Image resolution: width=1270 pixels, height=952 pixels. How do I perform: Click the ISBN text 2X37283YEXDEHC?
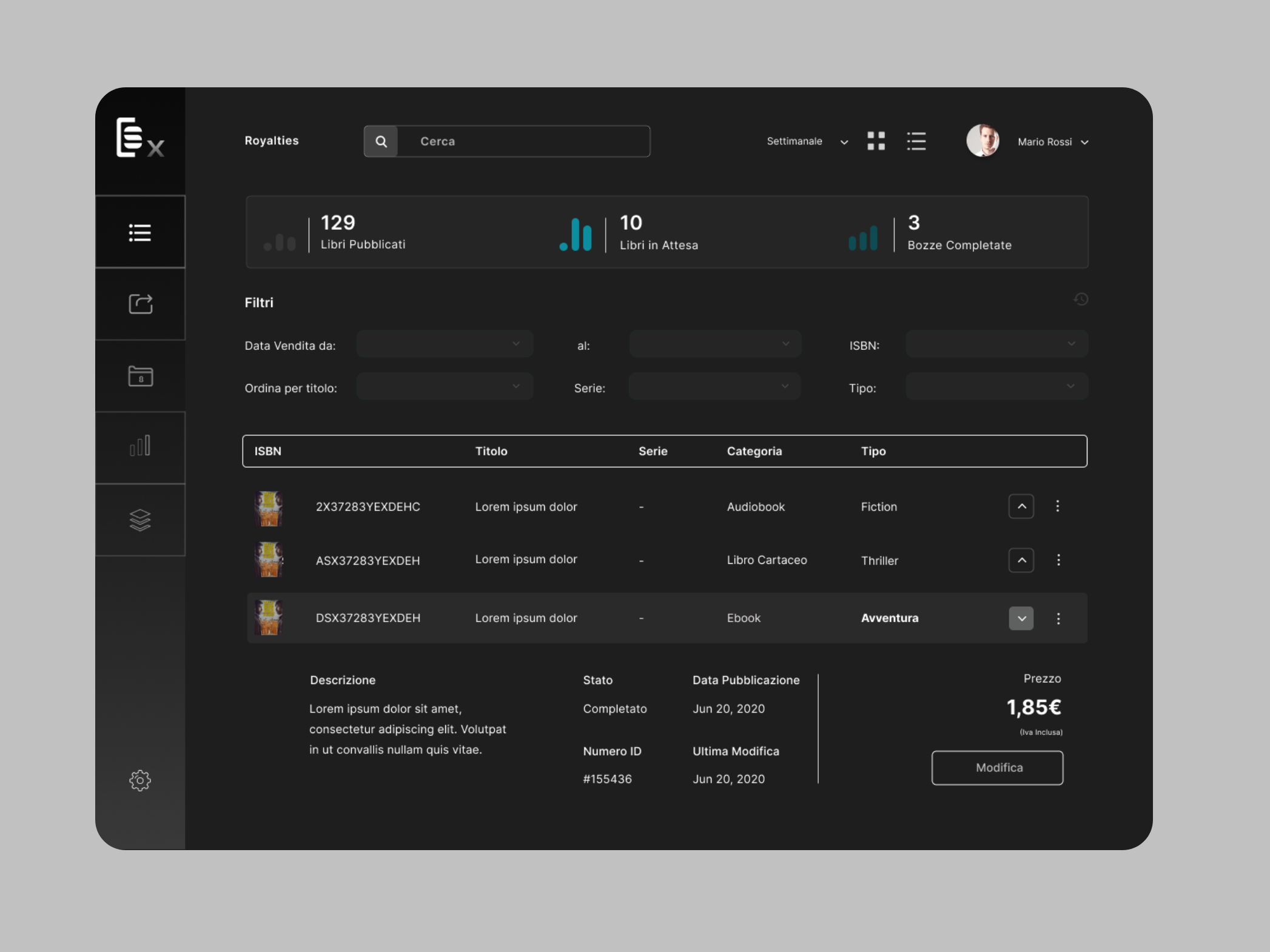pyautogui.click(x=368, y=507)
